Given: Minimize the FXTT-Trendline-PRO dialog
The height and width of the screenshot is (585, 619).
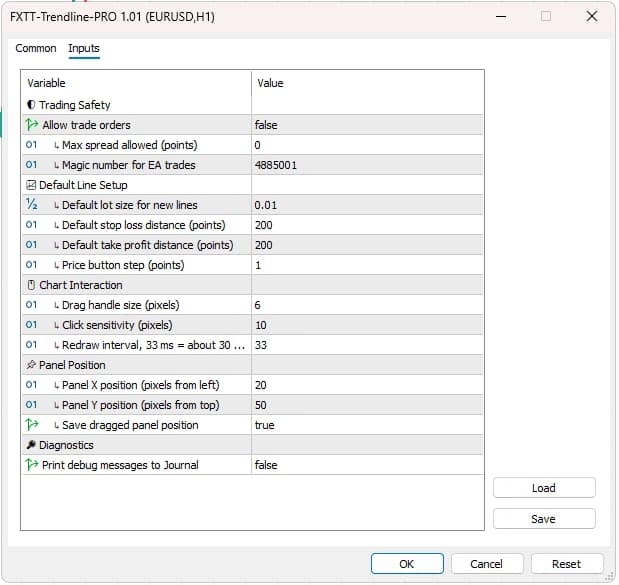Looking at the screenshot, I should point(501,17).
